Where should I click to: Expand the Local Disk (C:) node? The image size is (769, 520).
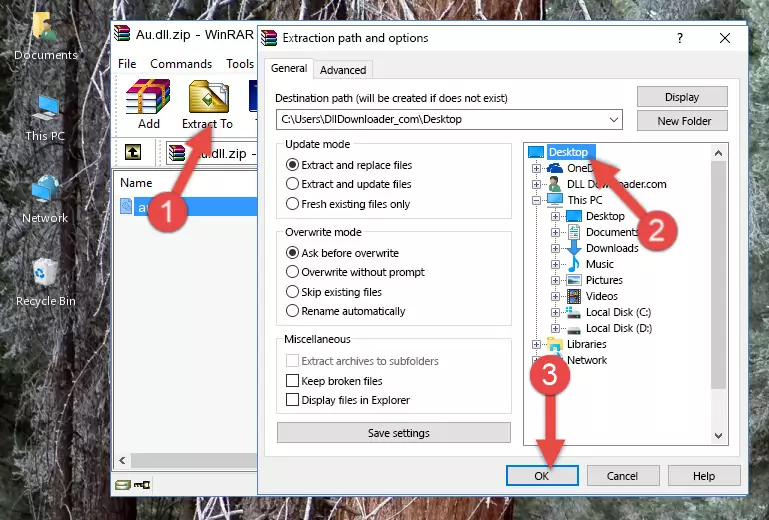pos(555,312)
